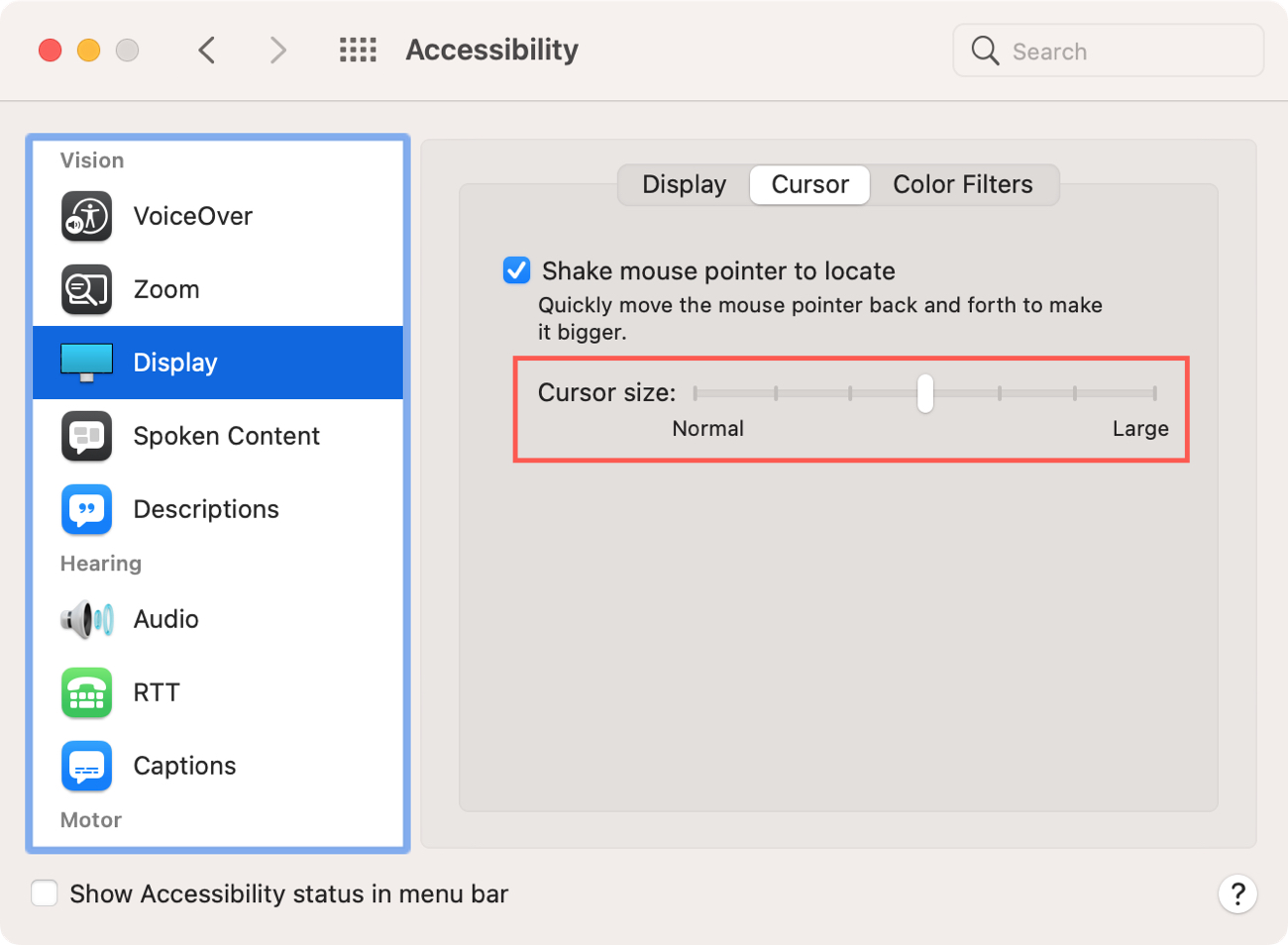This screenshot has height=945, width=1288.
Task: Go forward with the right chevron
Action: (x=278, y=50)
